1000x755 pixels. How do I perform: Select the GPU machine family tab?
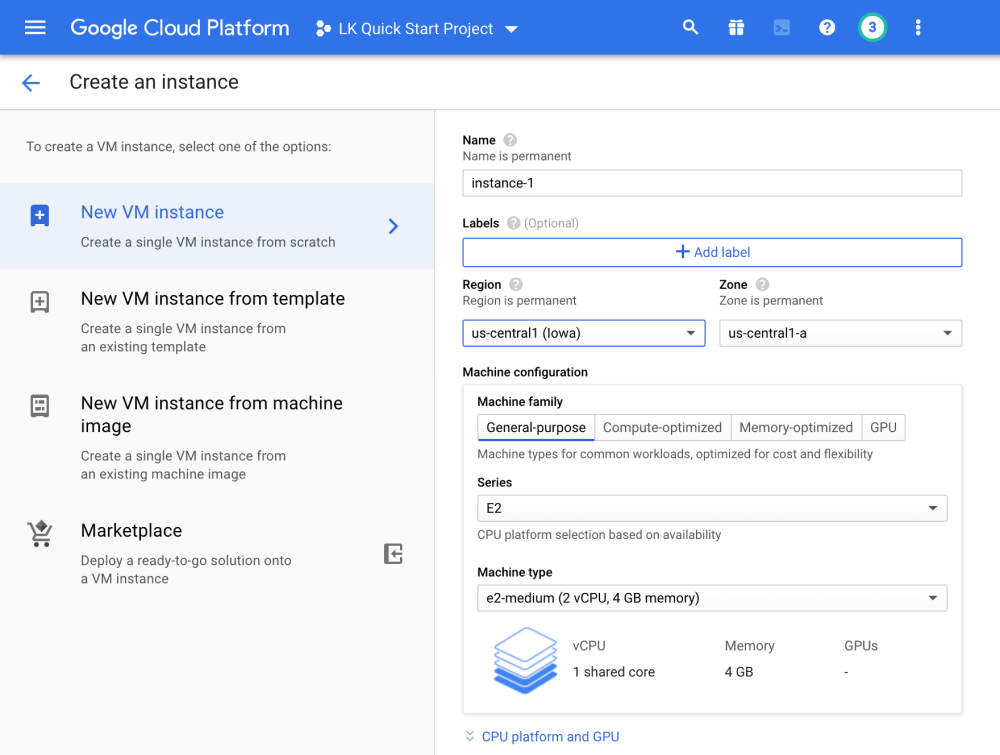(x=883, y=428)
